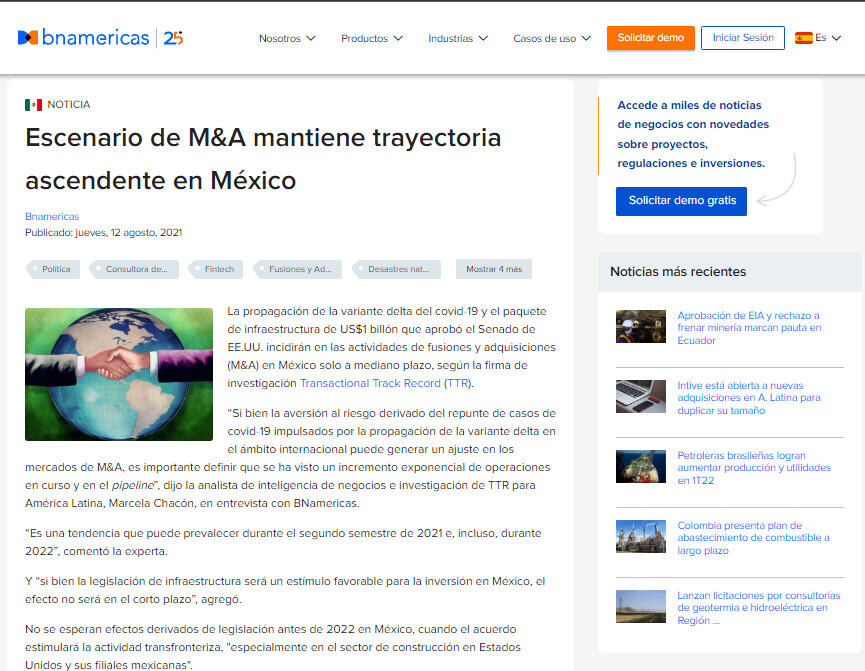865x671 pixels.
Task: Select the Fintech tag
Action: [x=218, y=269]
